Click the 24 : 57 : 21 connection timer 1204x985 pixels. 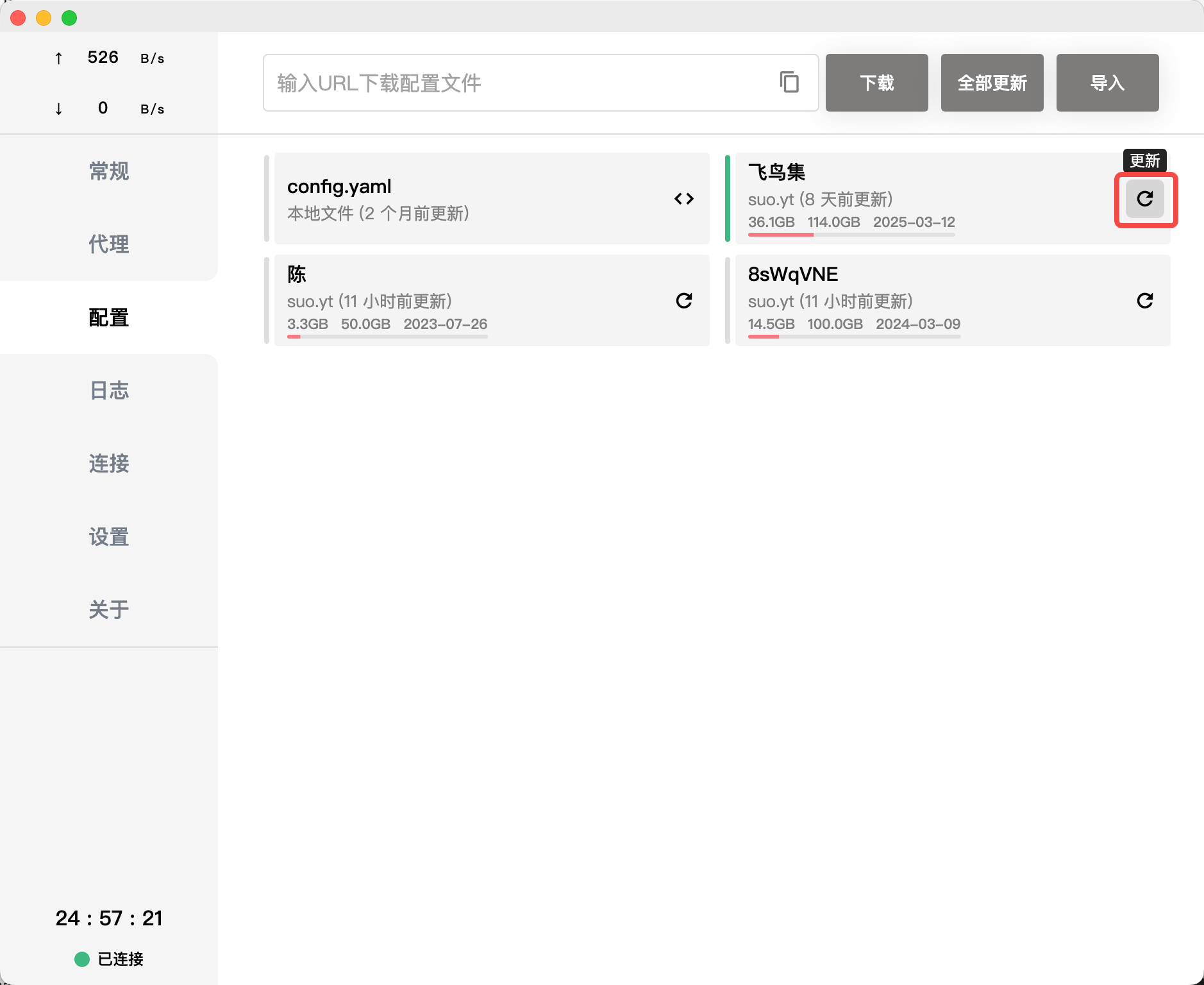pos(109,918)
